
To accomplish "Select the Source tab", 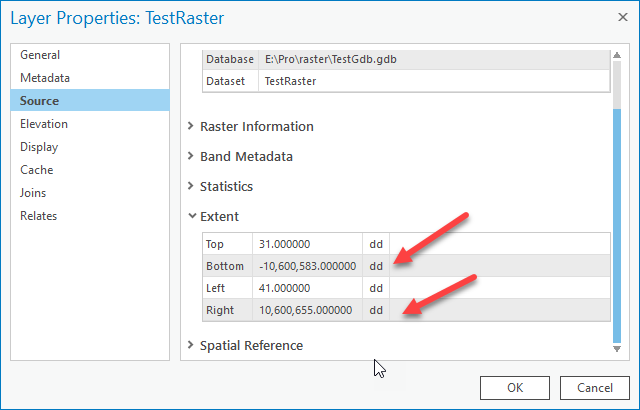I will click(39, 101).
